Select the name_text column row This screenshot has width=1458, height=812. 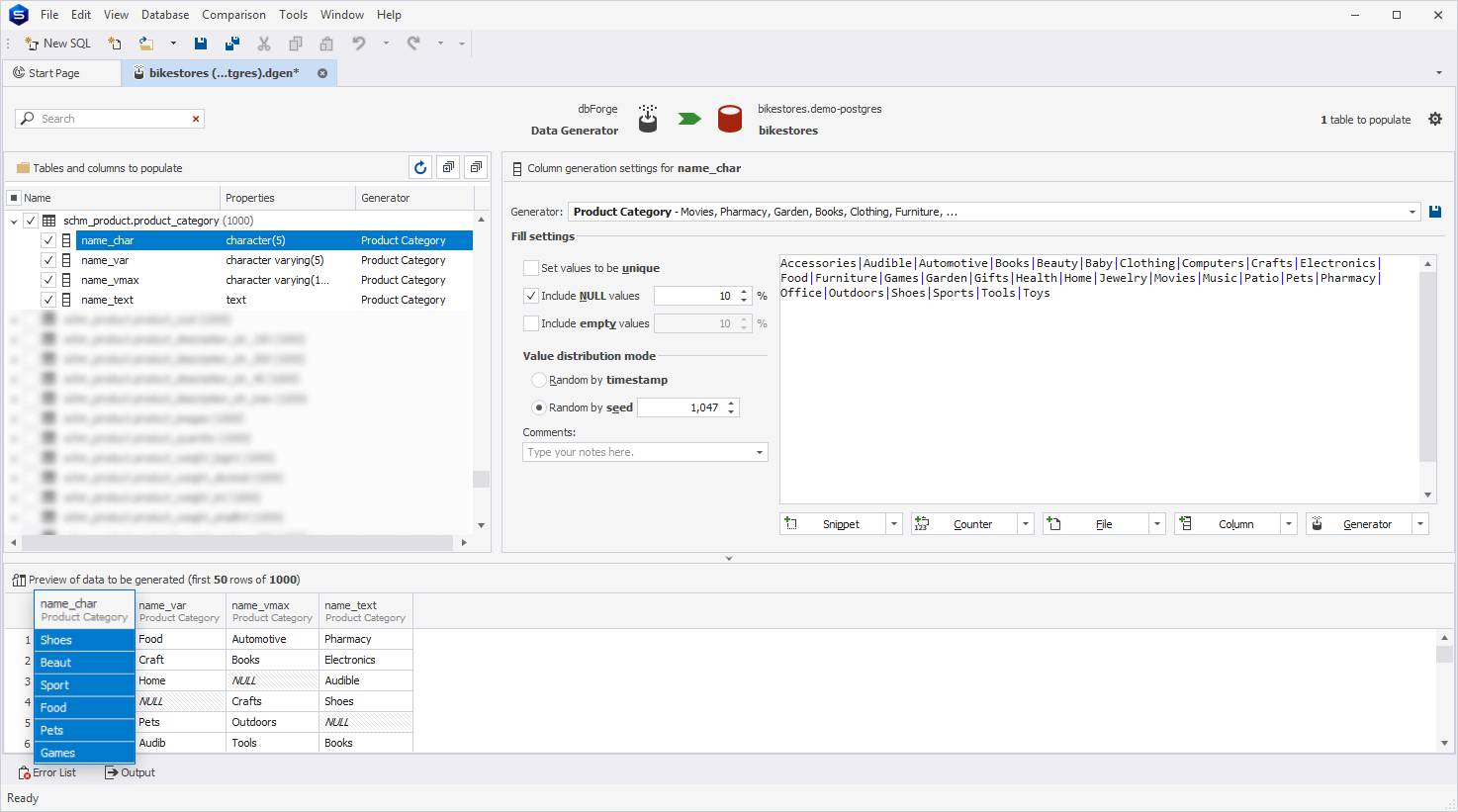click(x=274, y=300)
